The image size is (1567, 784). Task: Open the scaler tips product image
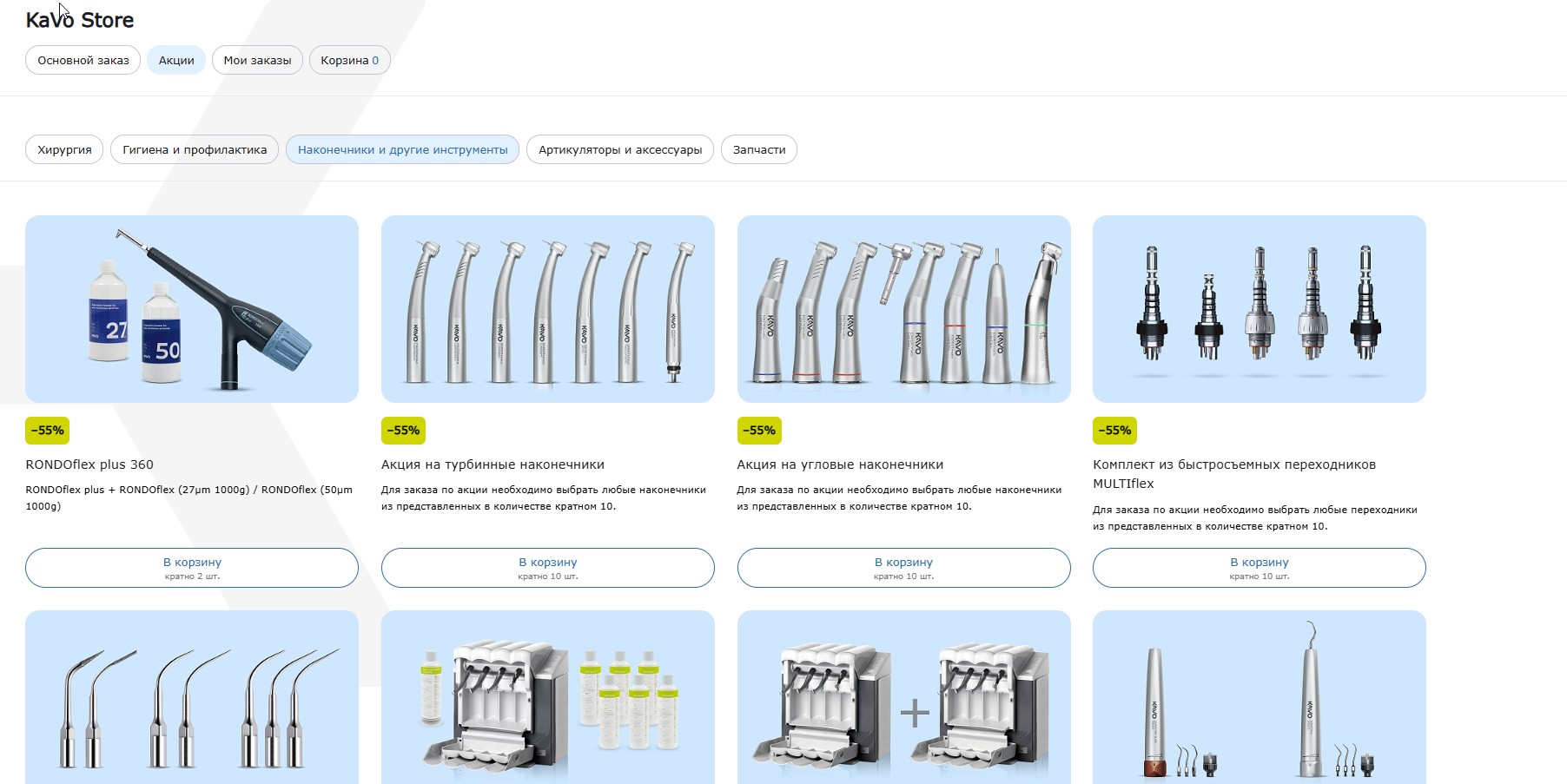coord(192,697)
